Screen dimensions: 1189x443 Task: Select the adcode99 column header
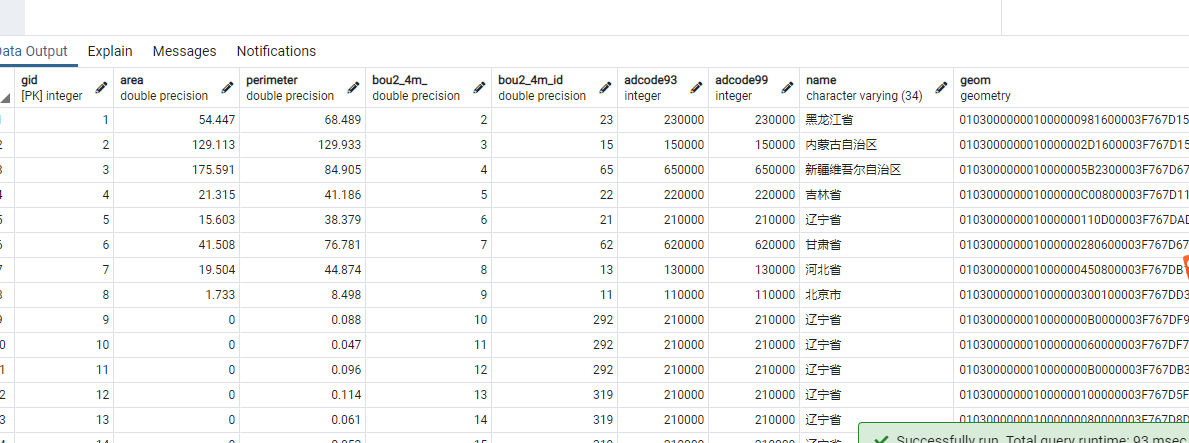pos(754,88)
